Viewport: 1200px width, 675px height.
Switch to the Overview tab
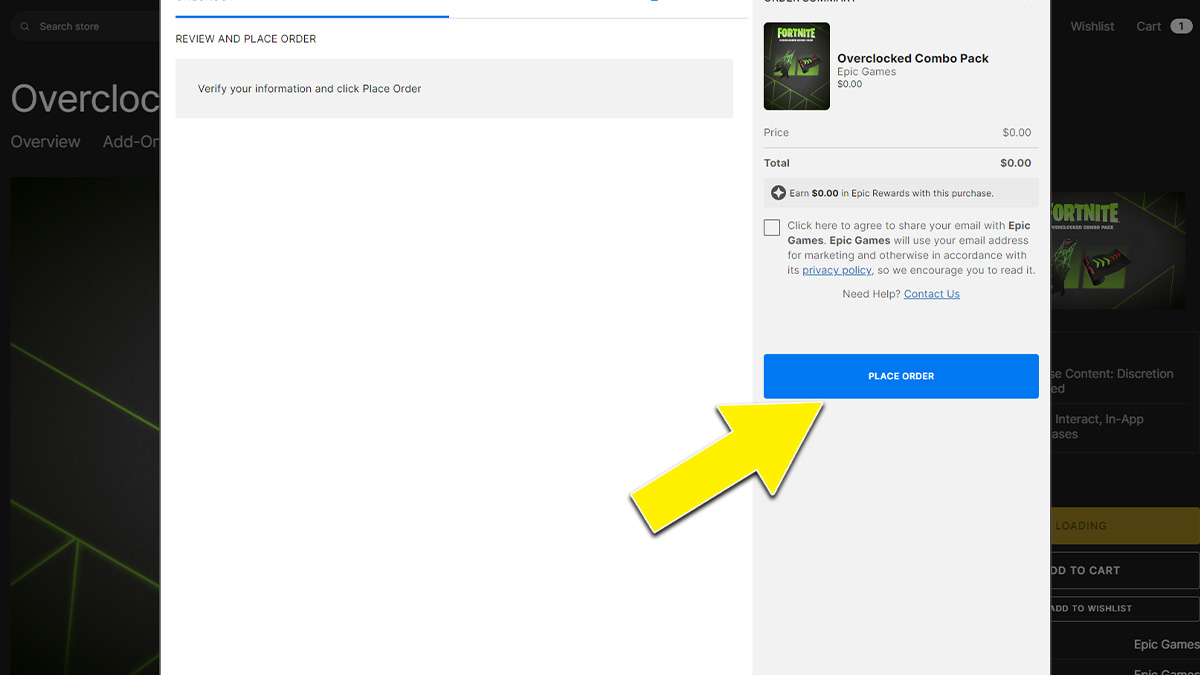45,142
